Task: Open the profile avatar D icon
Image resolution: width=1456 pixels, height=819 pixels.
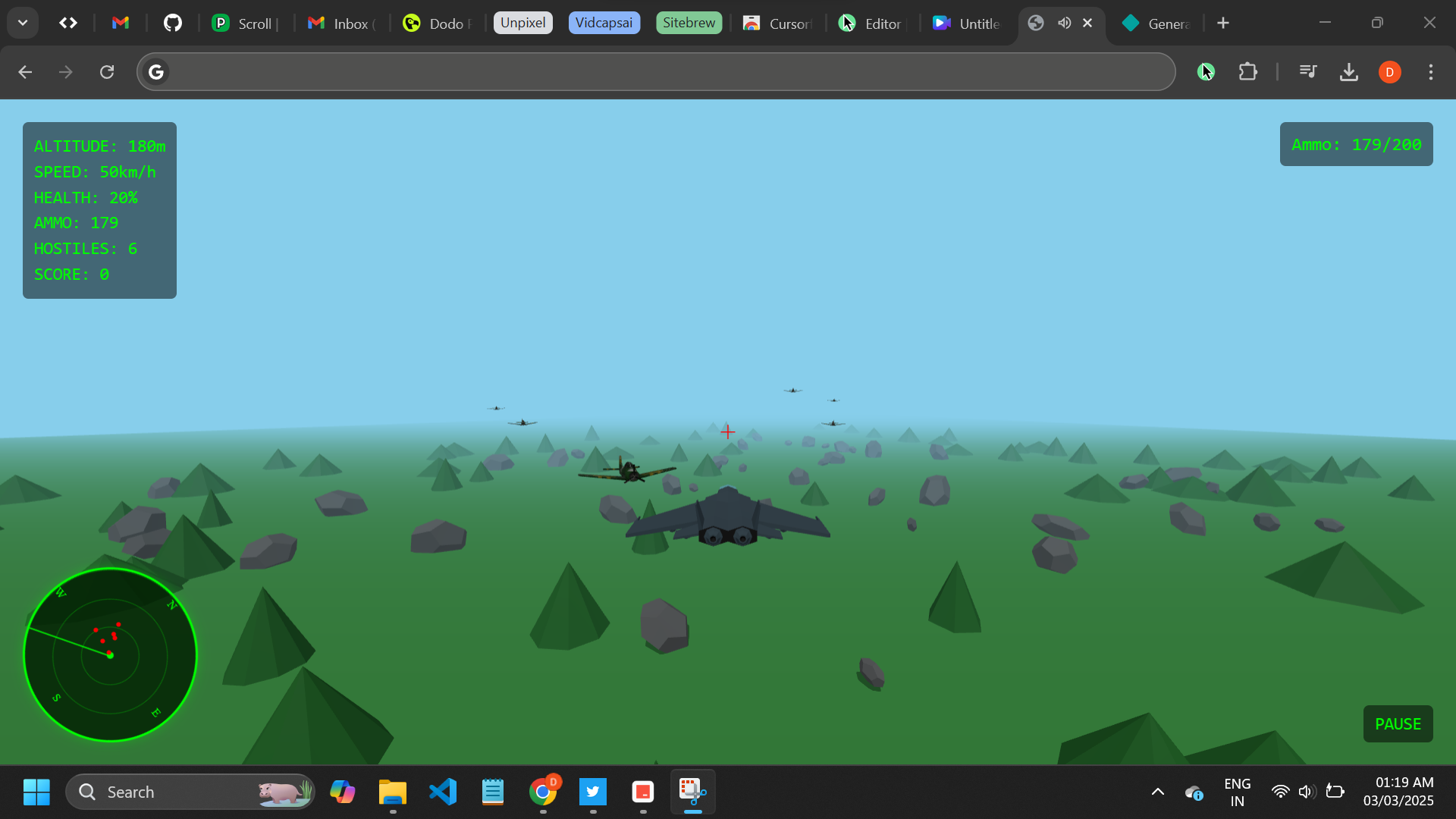Action: [x=1389, y=72]
